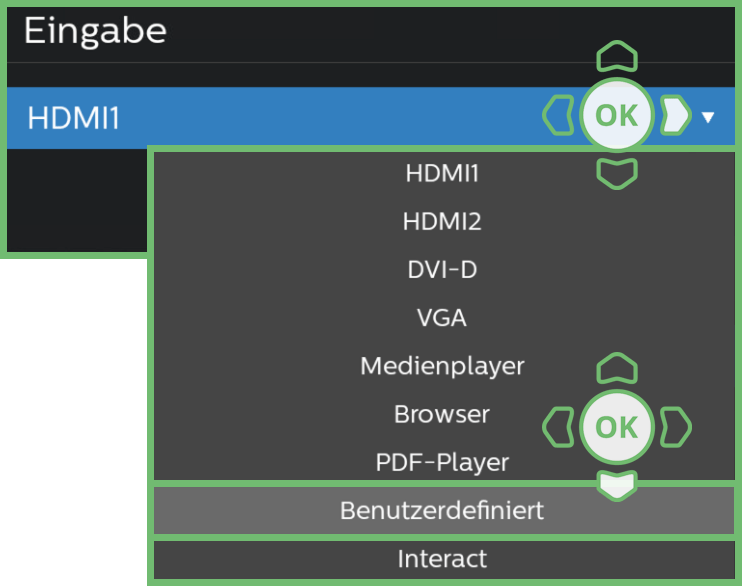Click the up arrow near the Eingabe title

[617, 57]
